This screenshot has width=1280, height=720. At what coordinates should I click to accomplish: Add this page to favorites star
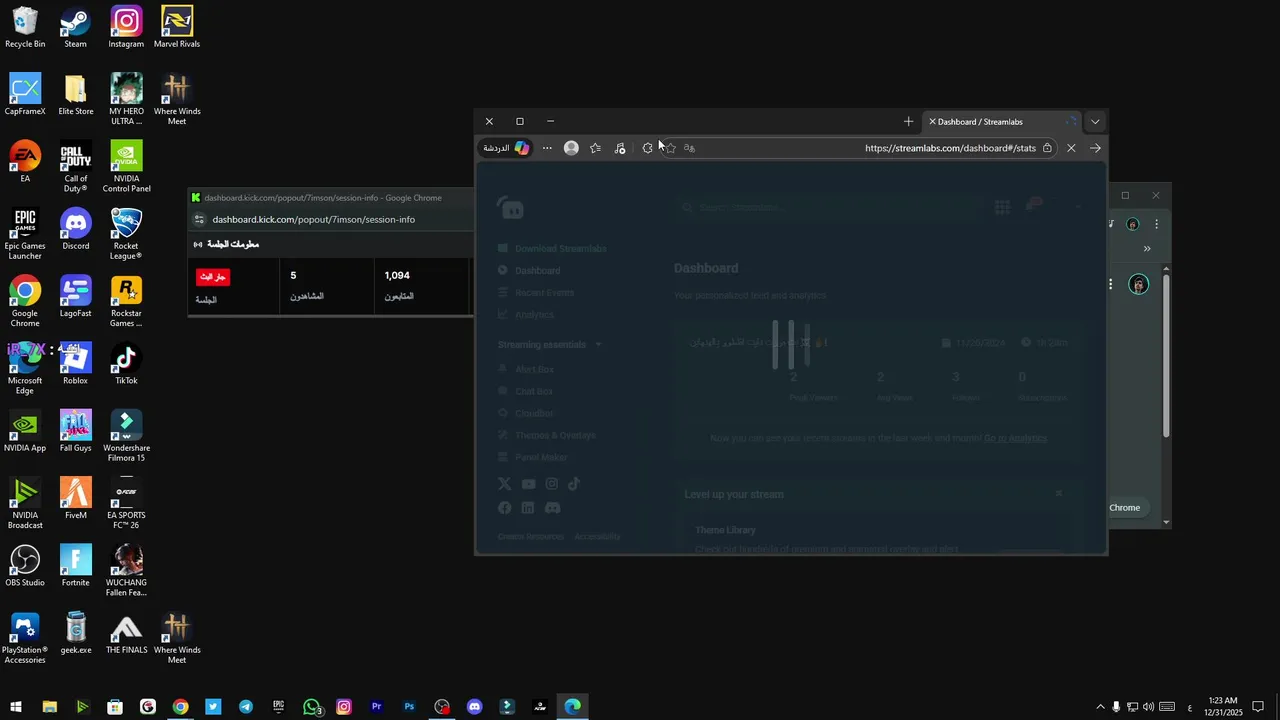670,148
